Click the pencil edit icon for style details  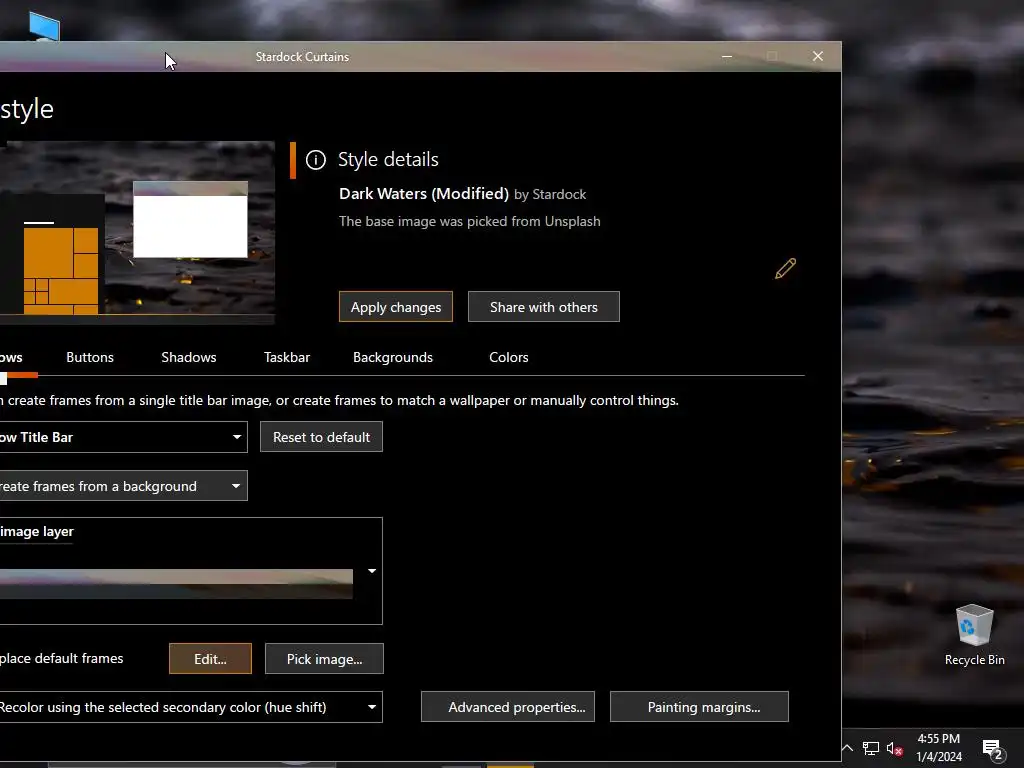(785, 268)
